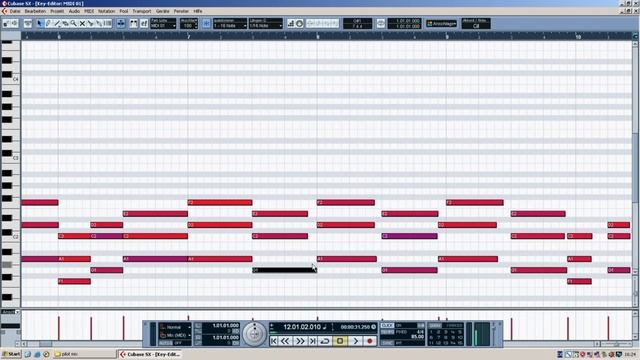Open the part list MIDI 01 dropdown
This screenshot has height=360, width=640.
[x=163, y=26]
